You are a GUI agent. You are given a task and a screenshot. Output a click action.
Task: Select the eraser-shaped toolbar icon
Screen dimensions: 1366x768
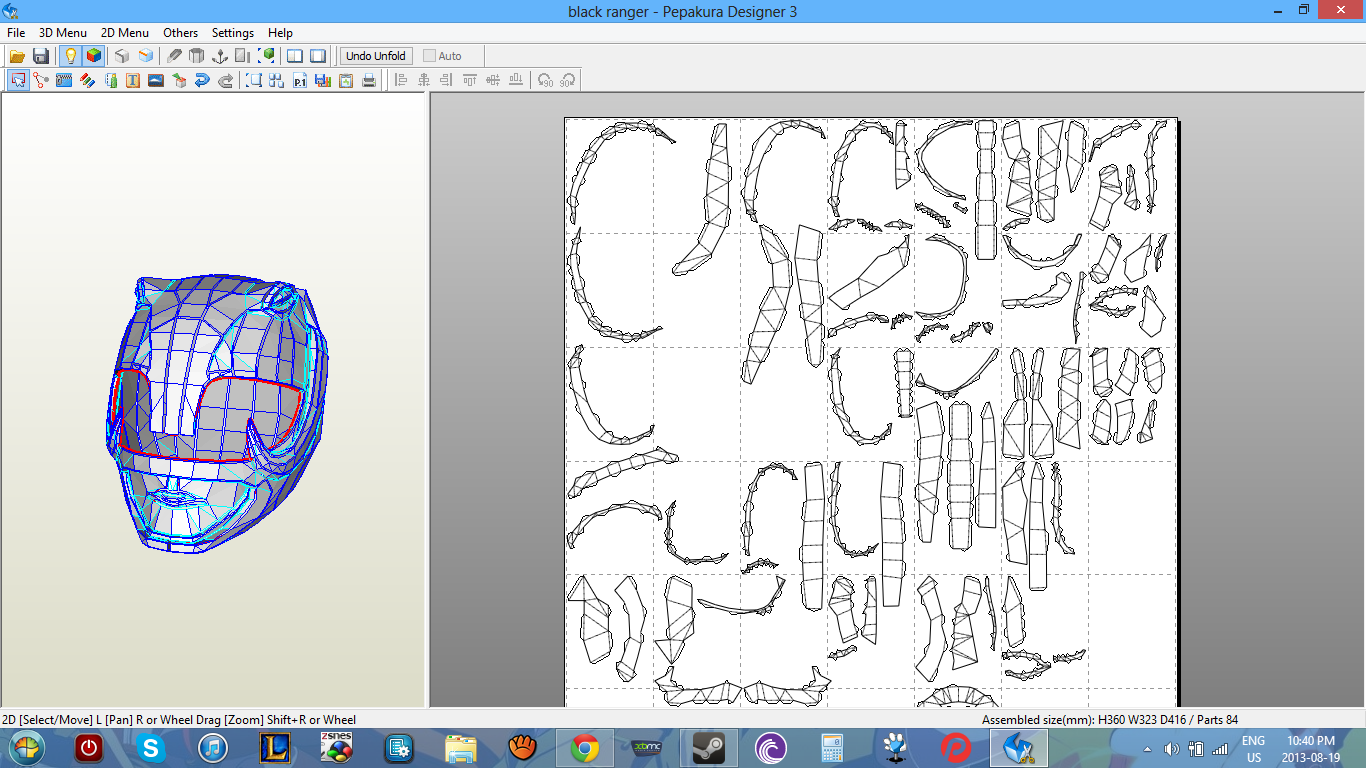tap(174, 56)
